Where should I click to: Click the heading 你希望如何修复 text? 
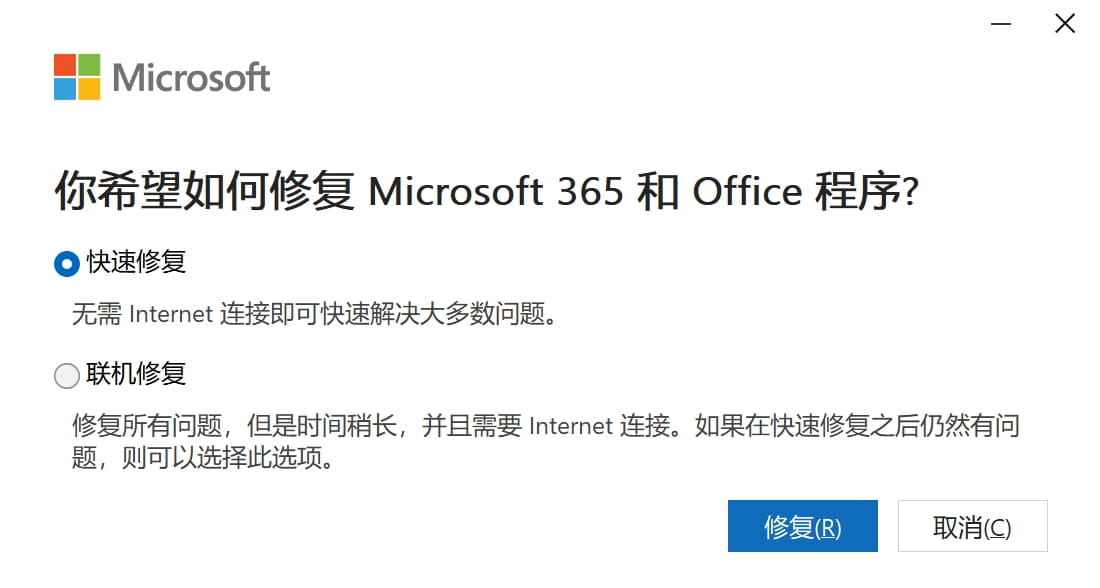(204, 192)
